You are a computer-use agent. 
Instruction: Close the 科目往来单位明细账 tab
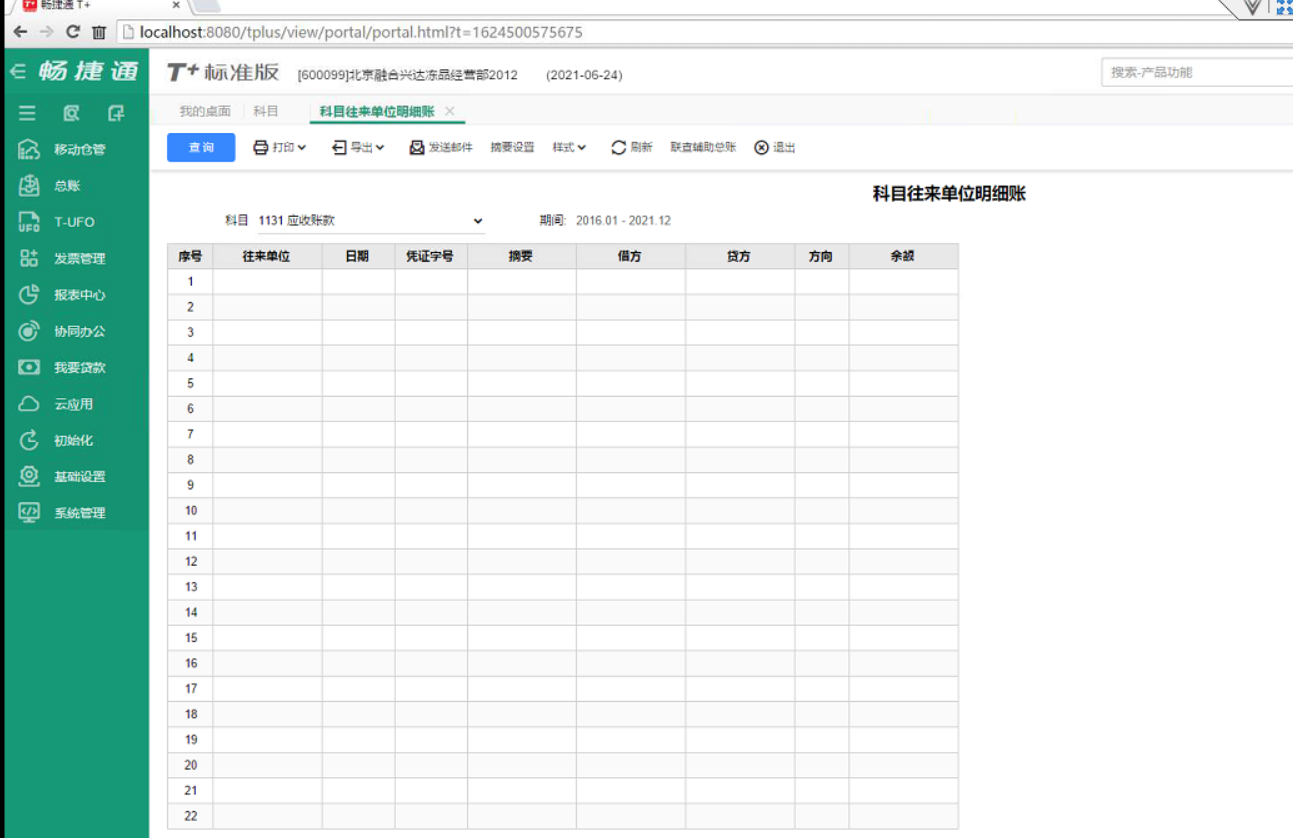(x=450, y=111)
